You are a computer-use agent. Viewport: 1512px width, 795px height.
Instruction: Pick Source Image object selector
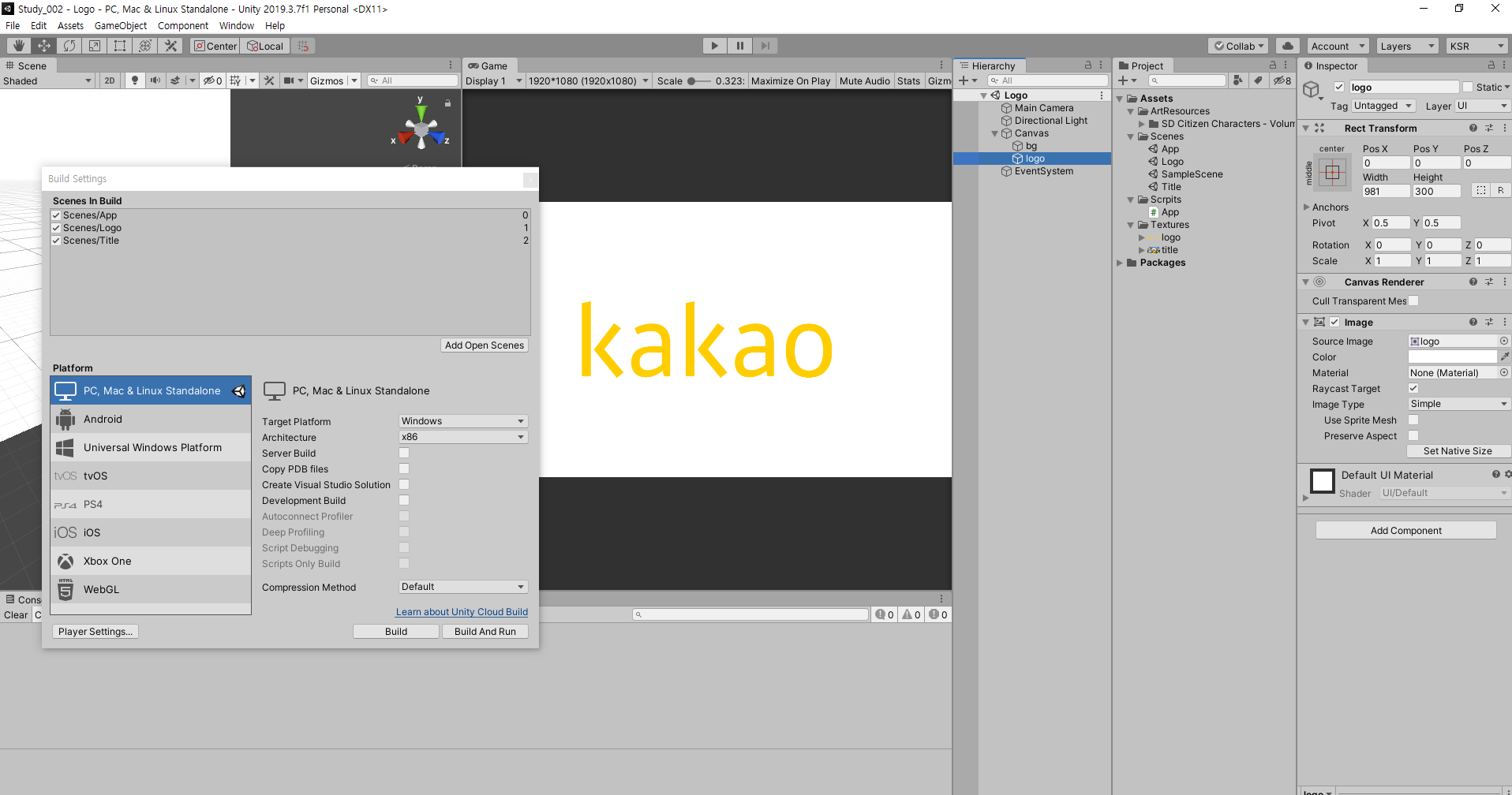coord(1503,341)
